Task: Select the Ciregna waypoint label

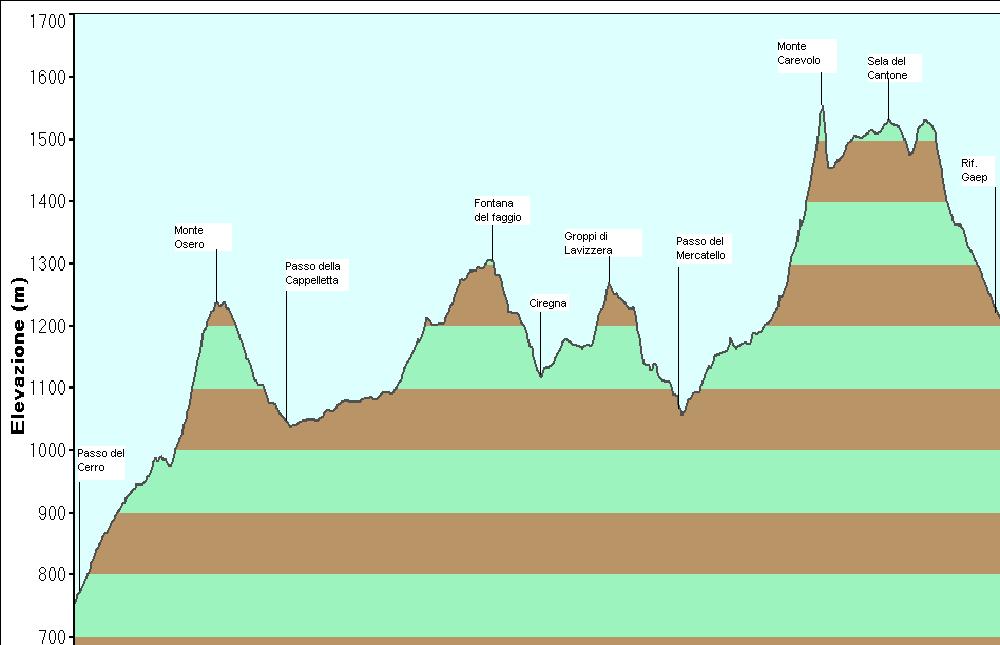Action: tap(548, 304)
